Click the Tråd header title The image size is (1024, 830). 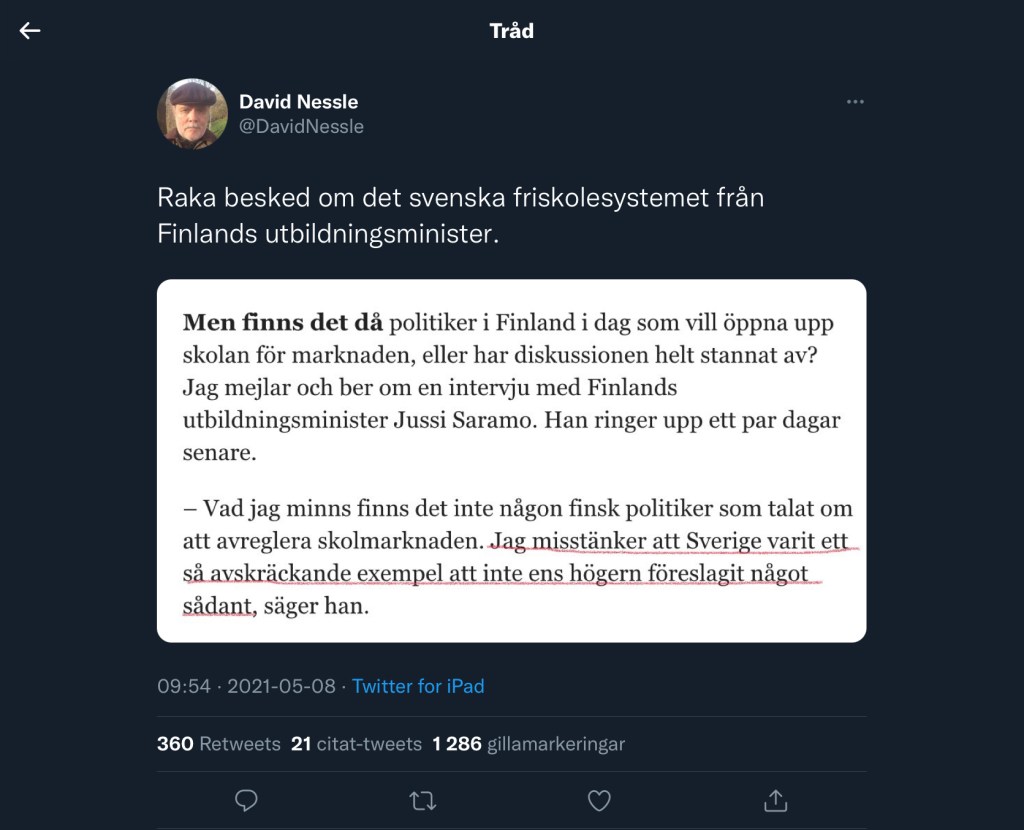[x=512, y=31]
